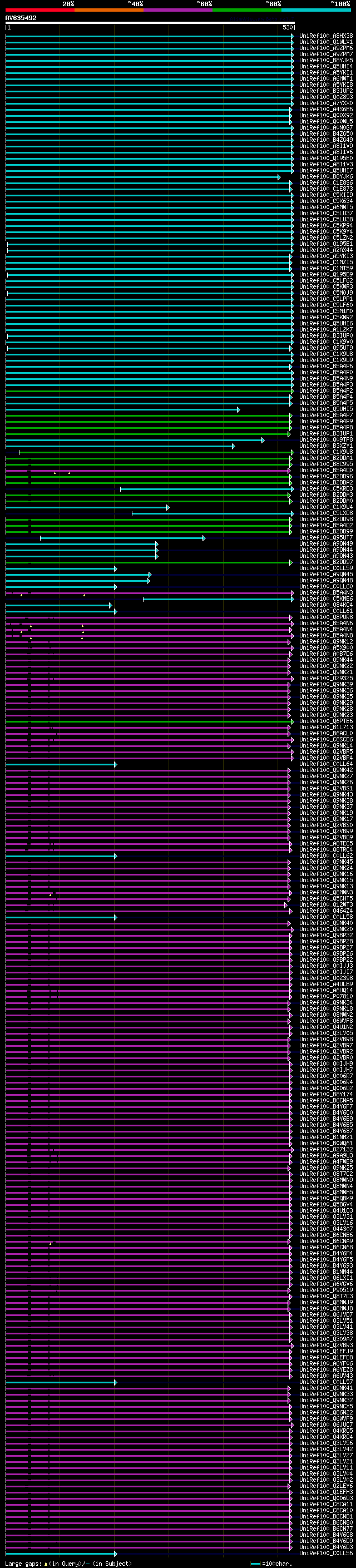This screenshot has width=356, height=1568.
Task: Click the label UniRef100_C5LU37
Action: point(325,213)
